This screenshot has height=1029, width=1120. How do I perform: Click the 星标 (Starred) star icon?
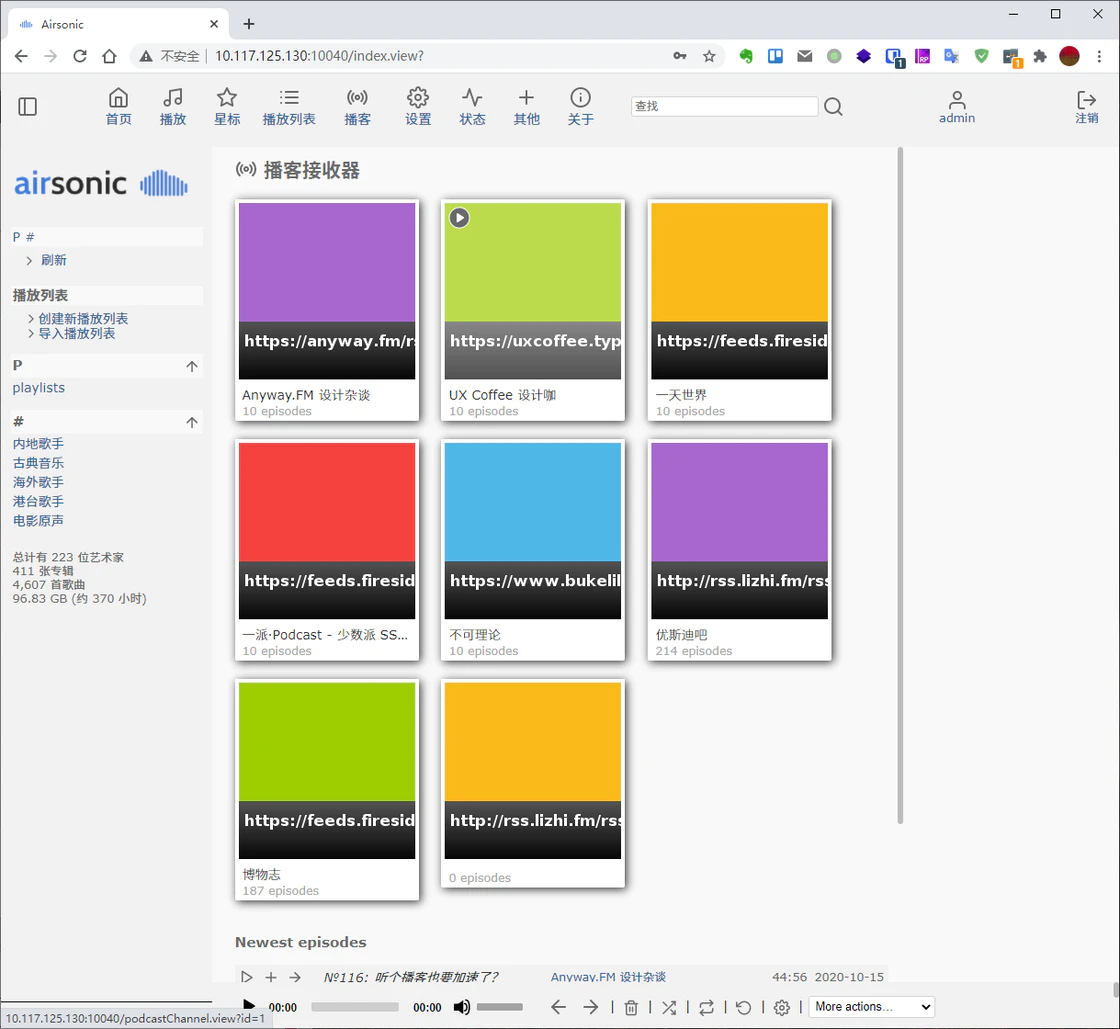[x=227, y=98]
